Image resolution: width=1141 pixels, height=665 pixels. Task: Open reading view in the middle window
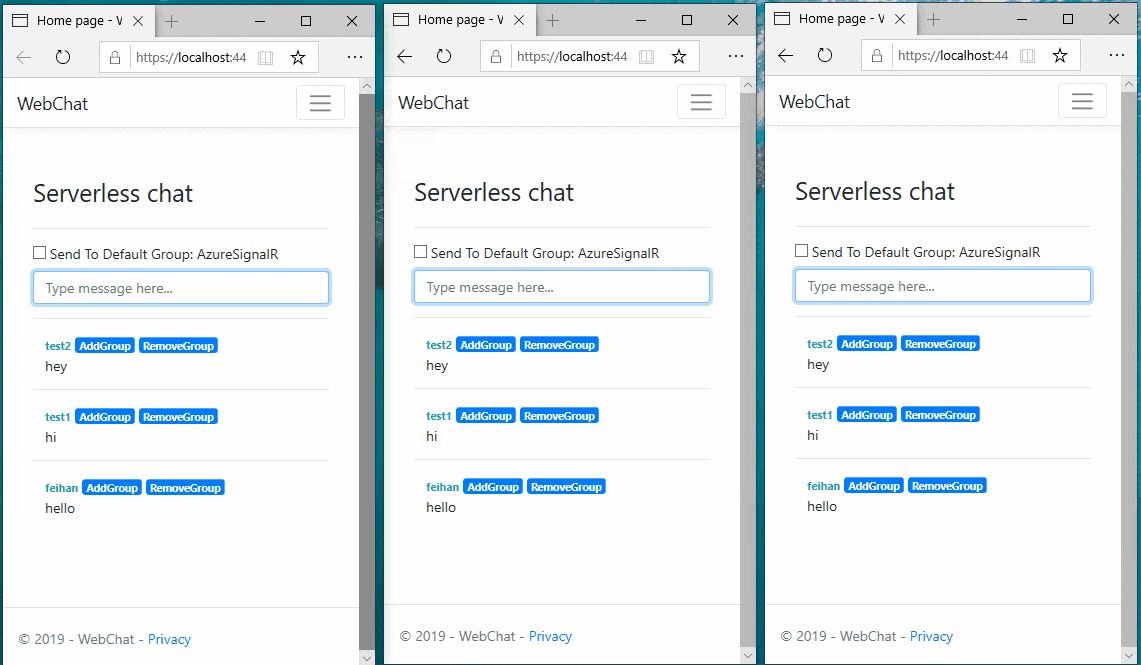point(646,57)
